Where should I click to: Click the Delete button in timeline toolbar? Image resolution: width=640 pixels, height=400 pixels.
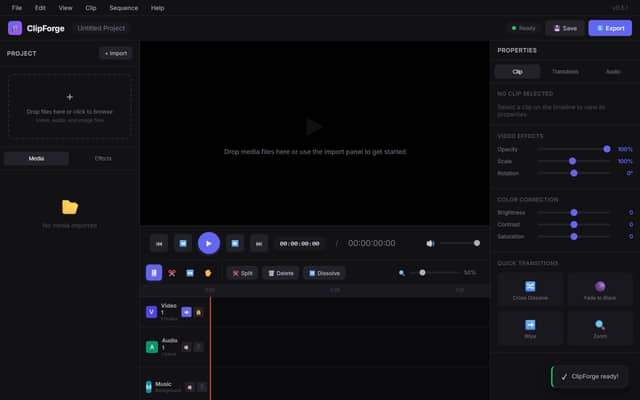tap(280, 273)
